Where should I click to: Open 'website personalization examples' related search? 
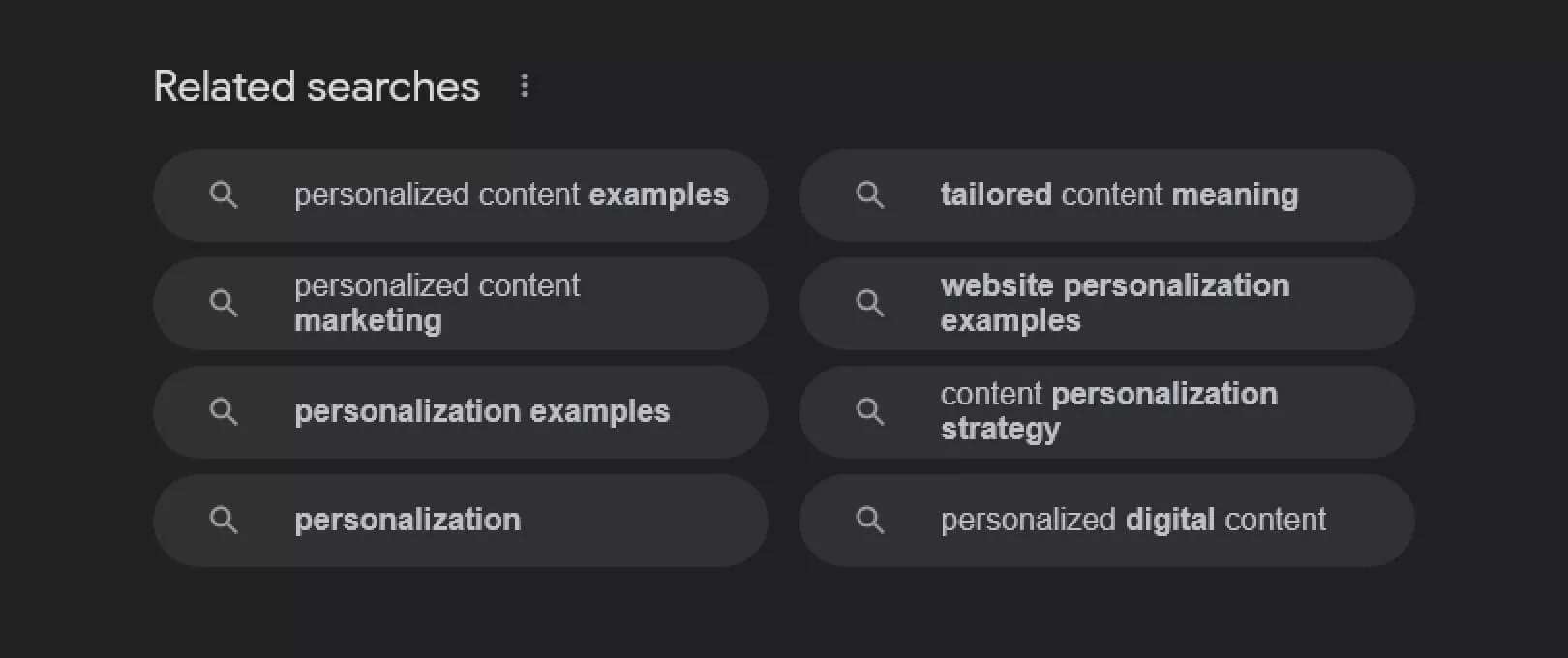[1114, 303]
